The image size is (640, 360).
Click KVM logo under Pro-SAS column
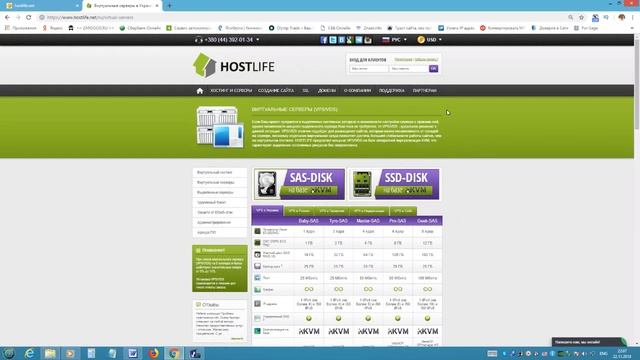pyautogui.click(x=398, y=331)
